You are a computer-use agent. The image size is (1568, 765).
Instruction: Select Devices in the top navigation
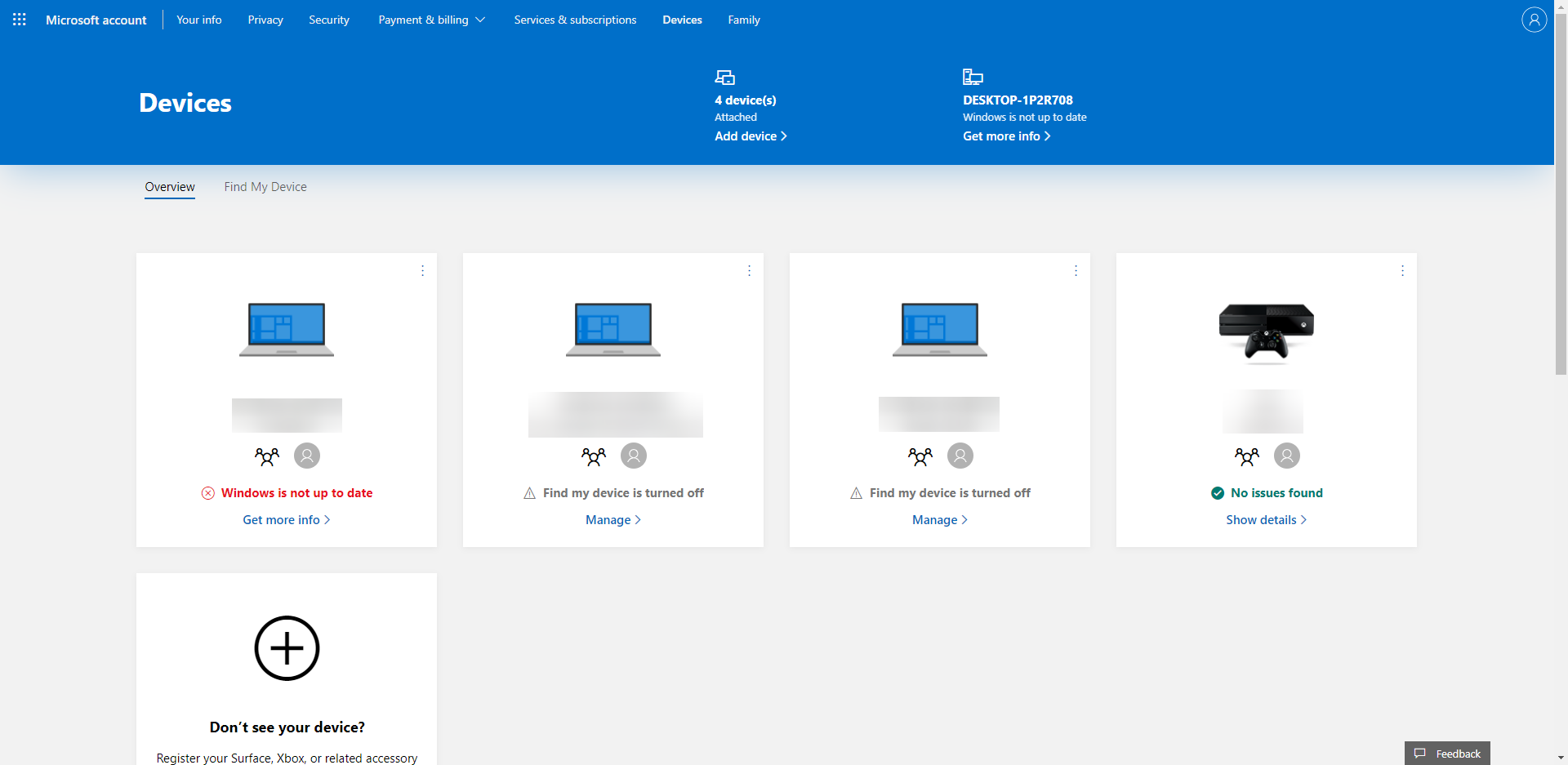click(x=682, y=20)
